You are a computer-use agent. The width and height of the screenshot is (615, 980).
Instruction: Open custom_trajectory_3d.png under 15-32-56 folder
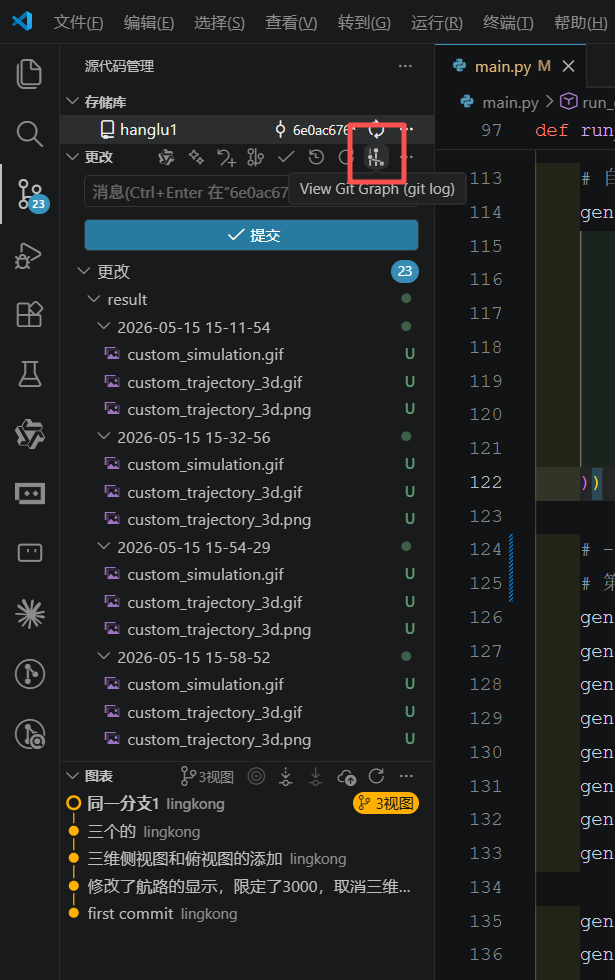pyautogui.click(x=219, y=519)
